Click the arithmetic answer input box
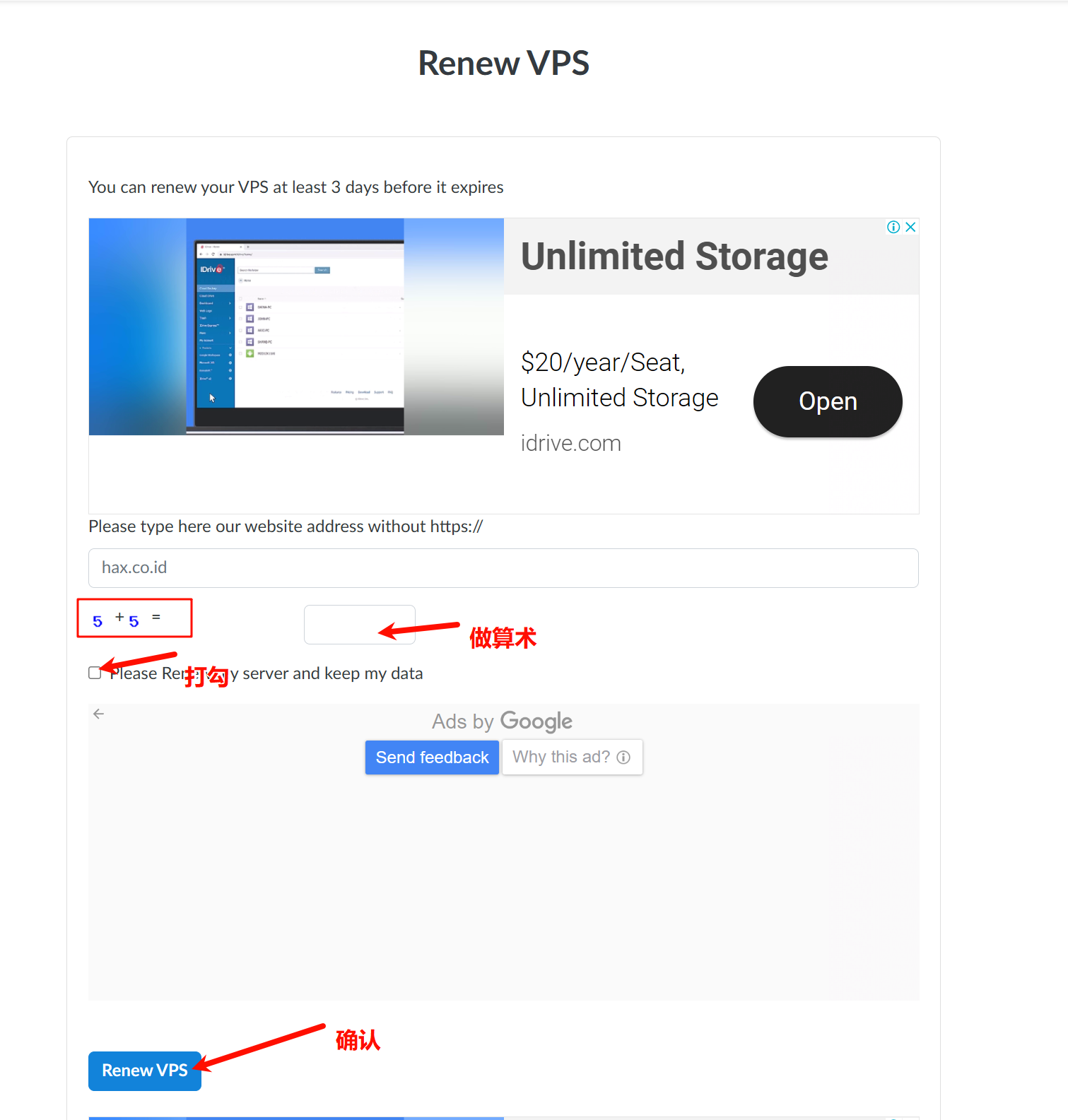Screen dimensions: 1068x1120 coord(360,625)
